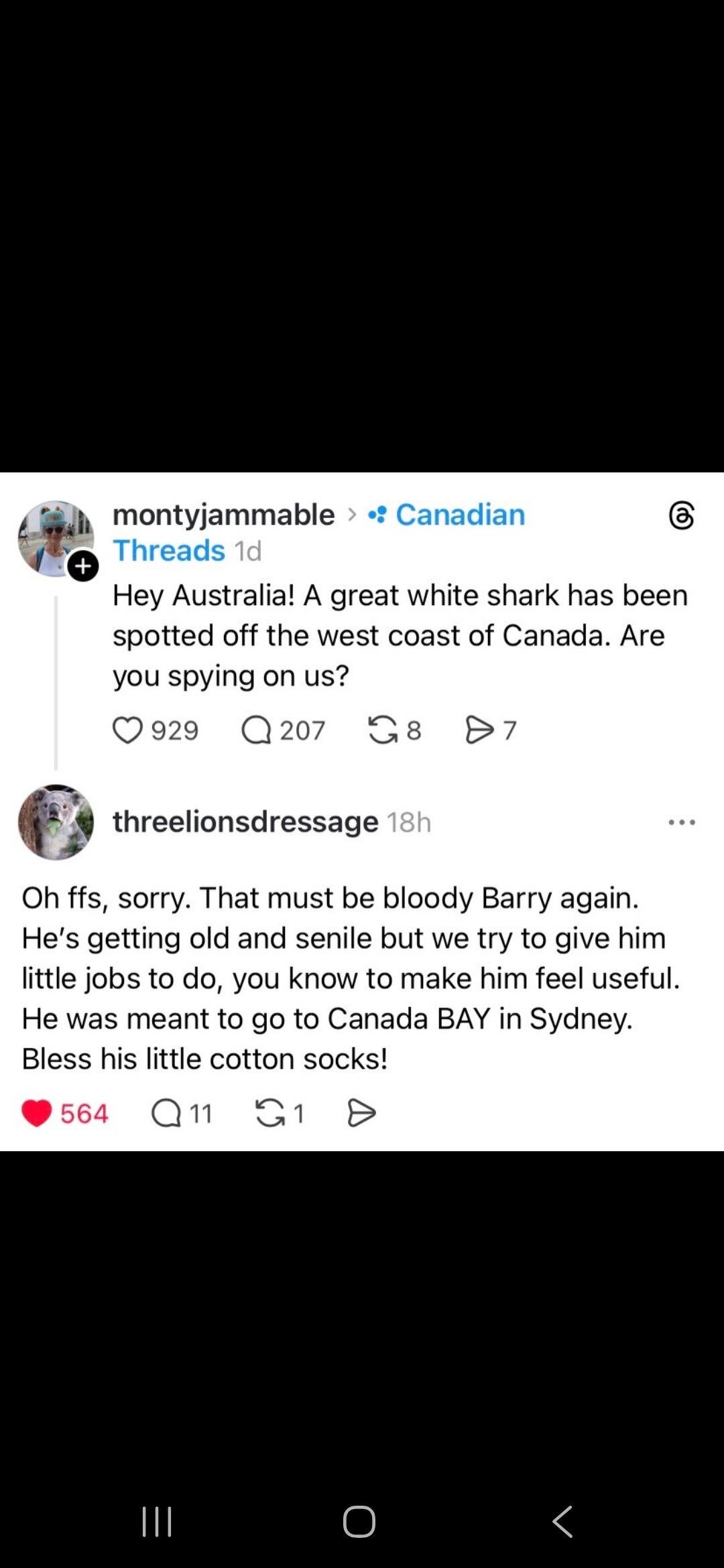Open threelionsdressage's profile by username

pyautogui.click(x=245, y=822)
